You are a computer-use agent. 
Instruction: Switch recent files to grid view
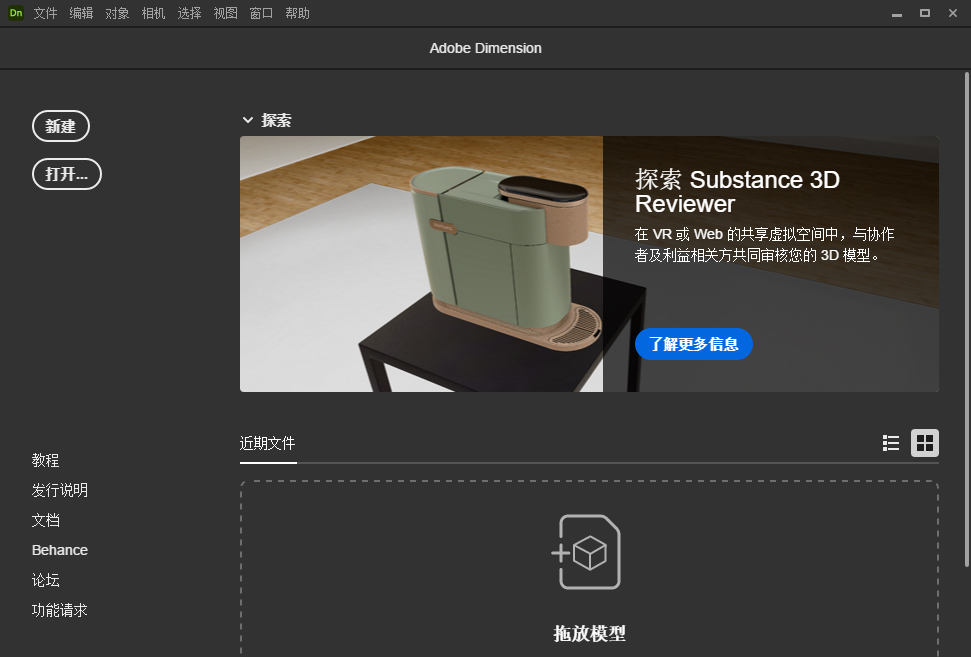pyautogui.click(x=924, y=442)
